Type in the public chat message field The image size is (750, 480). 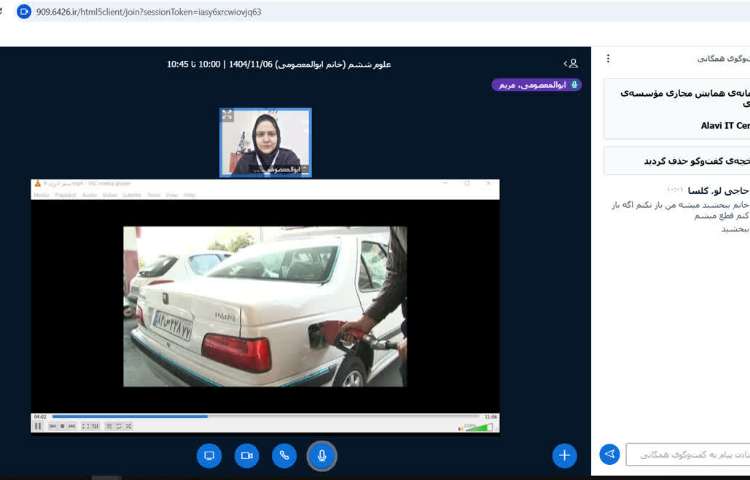point(690,455)
